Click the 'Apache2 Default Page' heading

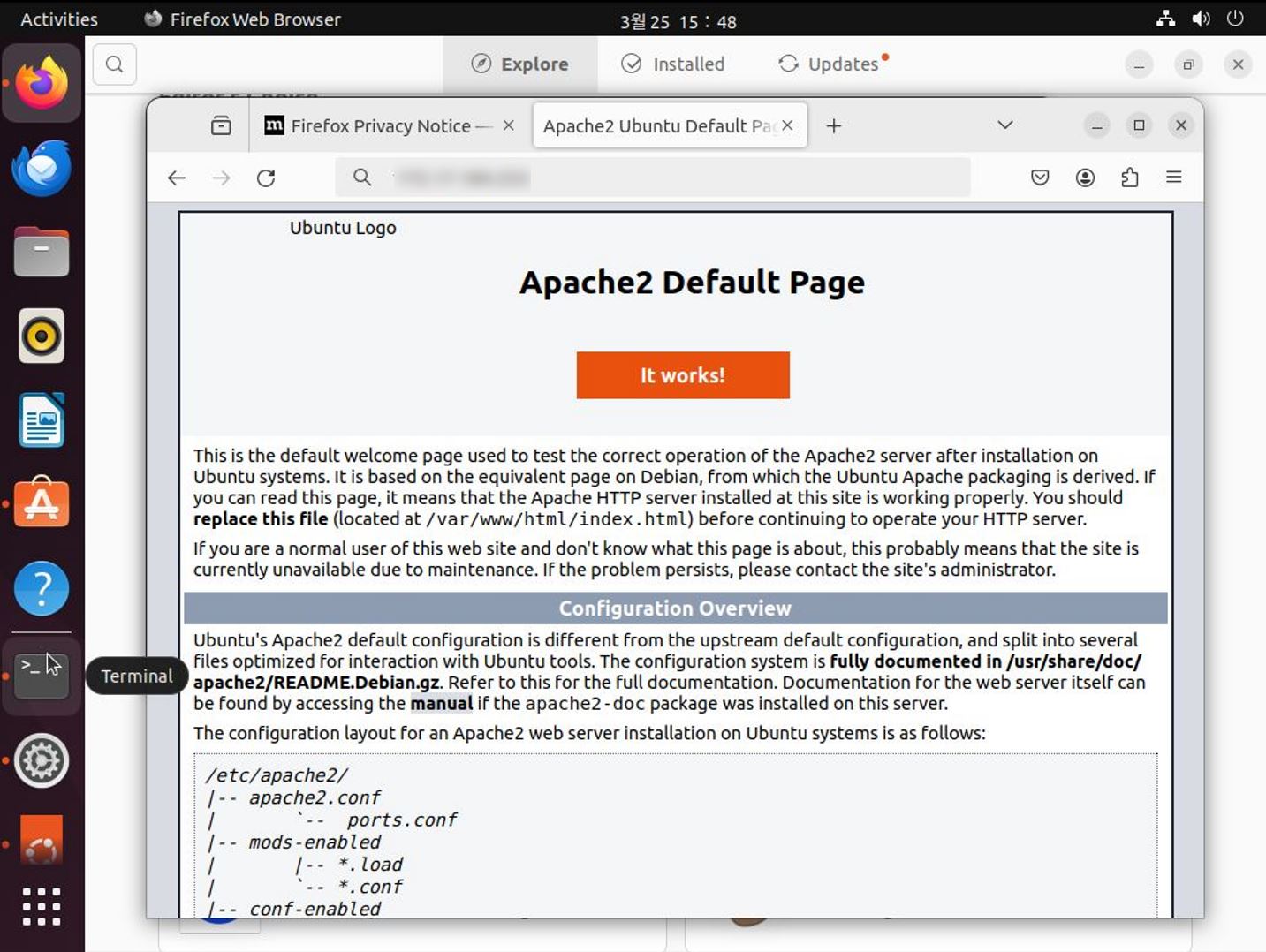692,283
